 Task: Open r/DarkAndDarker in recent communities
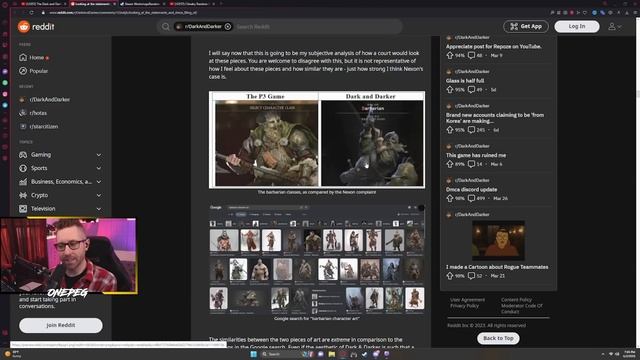49,100
